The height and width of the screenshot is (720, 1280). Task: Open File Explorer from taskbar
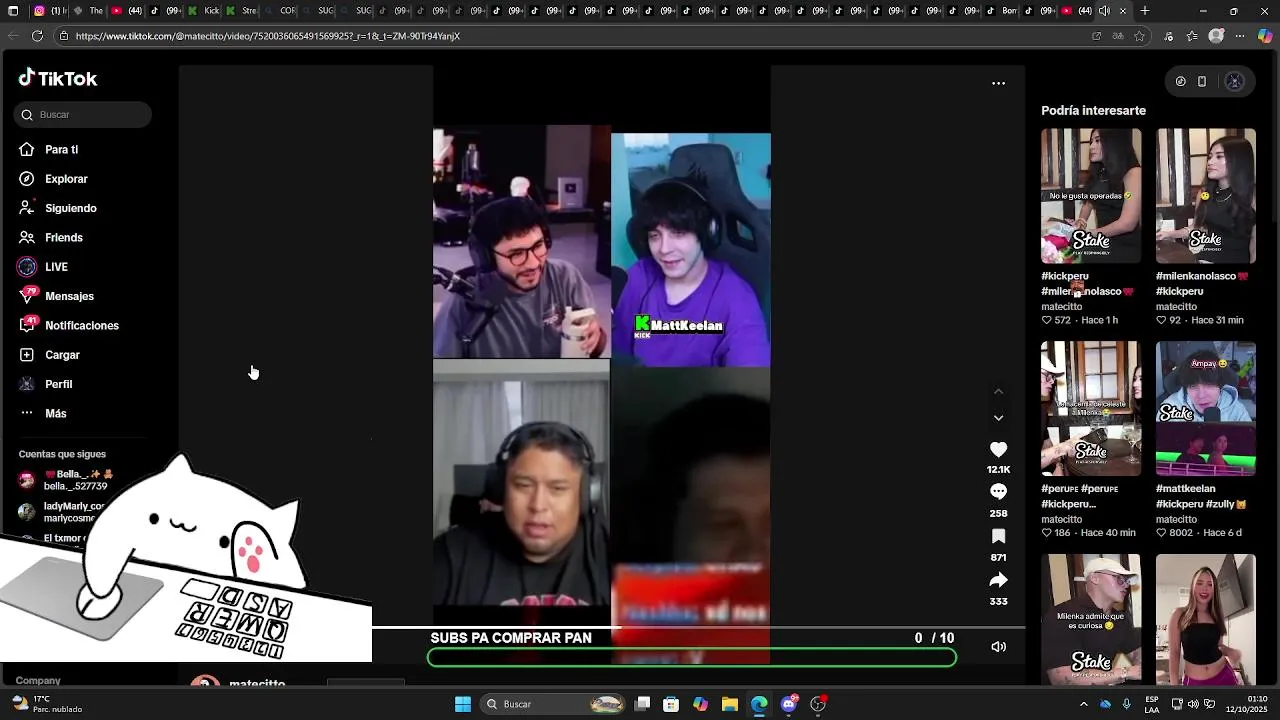pyautogui.click(x=730, y=704)
